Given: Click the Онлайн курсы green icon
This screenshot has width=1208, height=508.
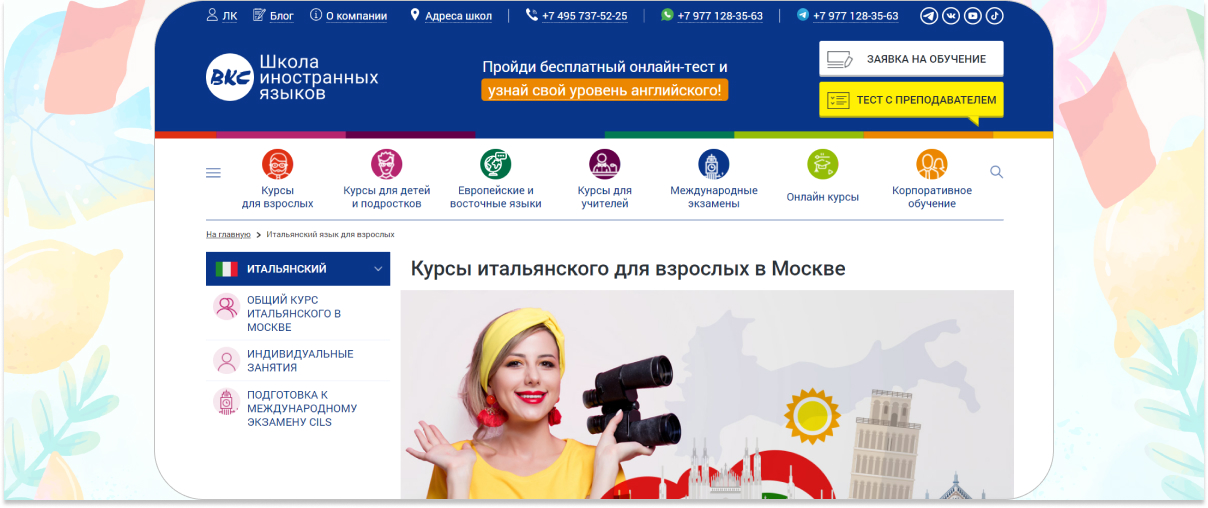Looking at the screenshot, I should tap(822, 164).
